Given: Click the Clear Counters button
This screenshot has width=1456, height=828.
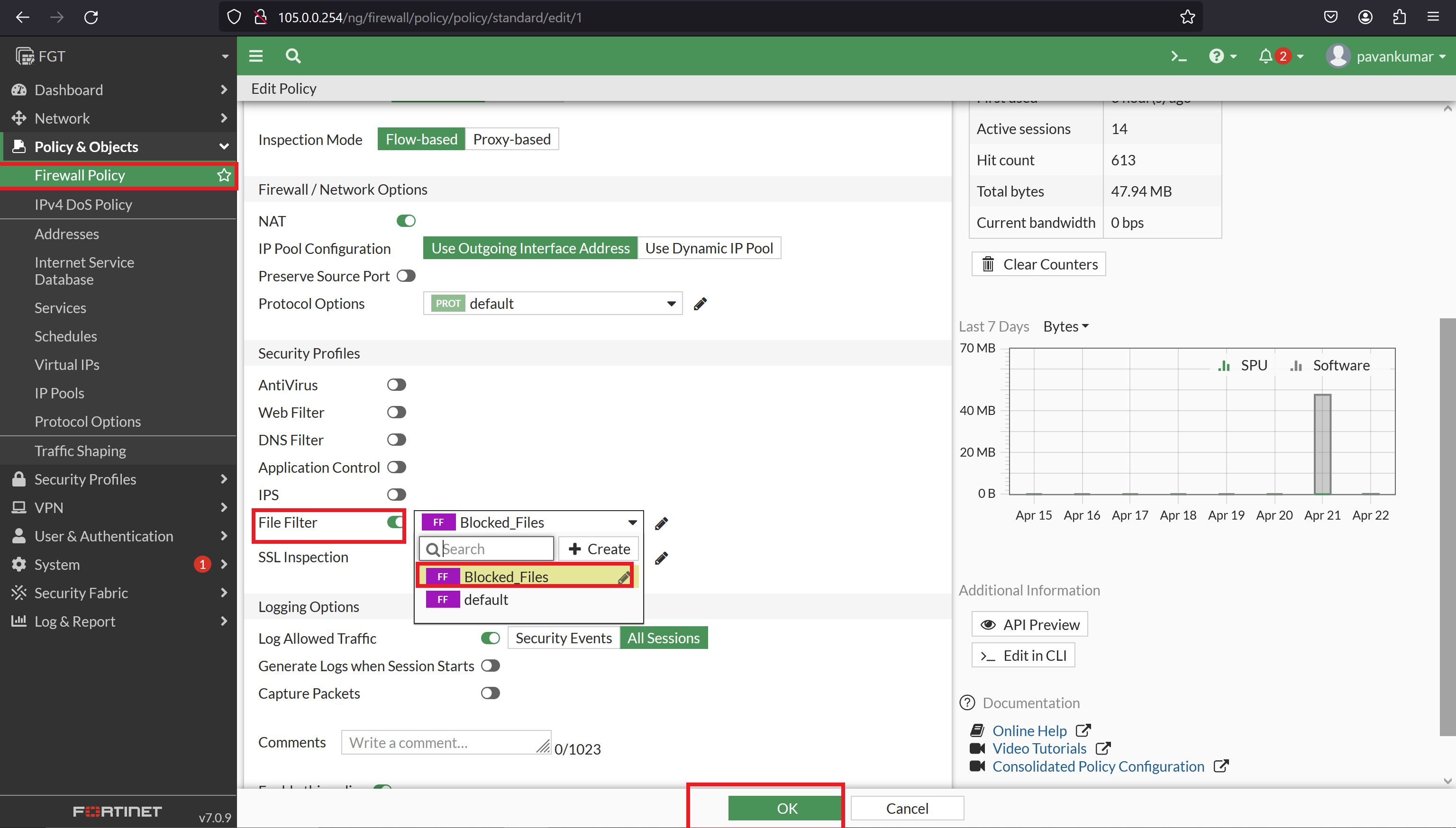Looking at the screenshot, I should pos(1038,264).
